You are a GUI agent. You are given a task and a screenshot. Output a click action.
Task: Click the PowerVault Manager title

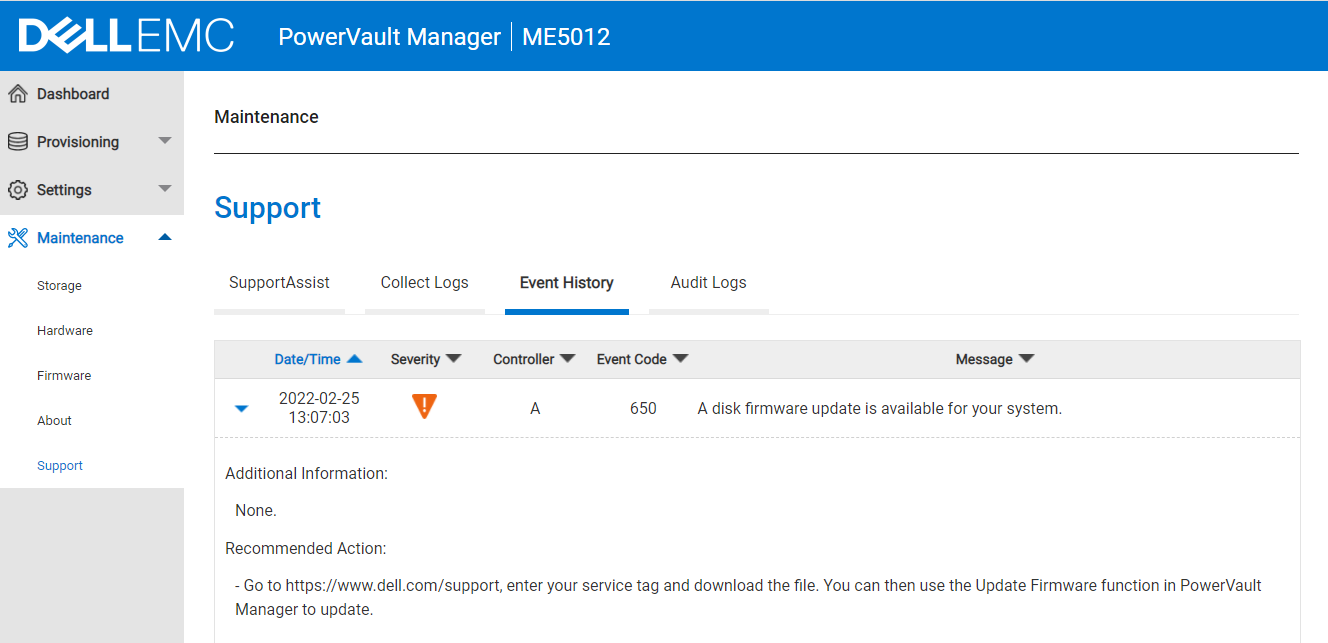(389, 37)
